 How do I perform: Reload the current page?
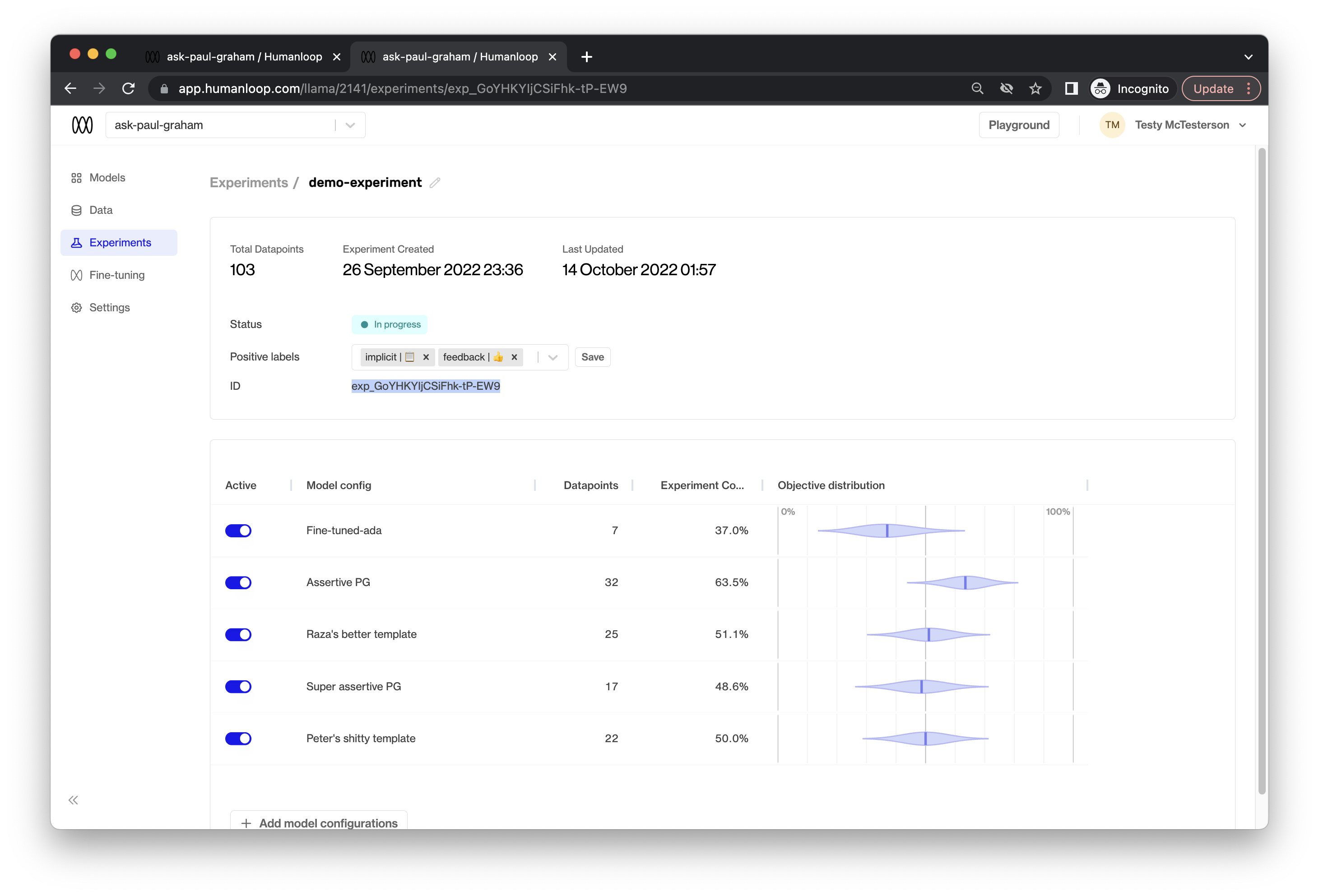click(129, 88)
